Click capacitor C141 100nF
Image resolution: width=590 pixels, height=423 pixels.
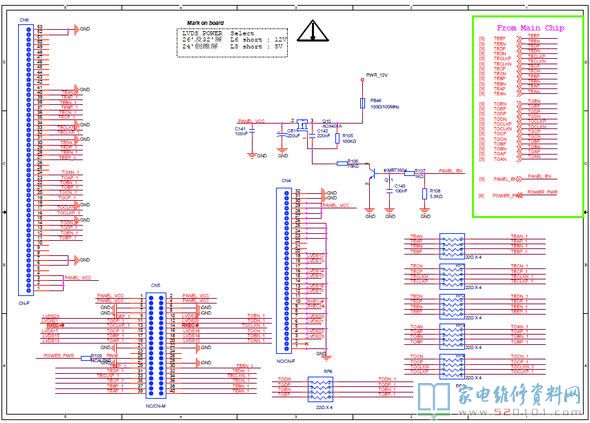click(x=252, y=131)
